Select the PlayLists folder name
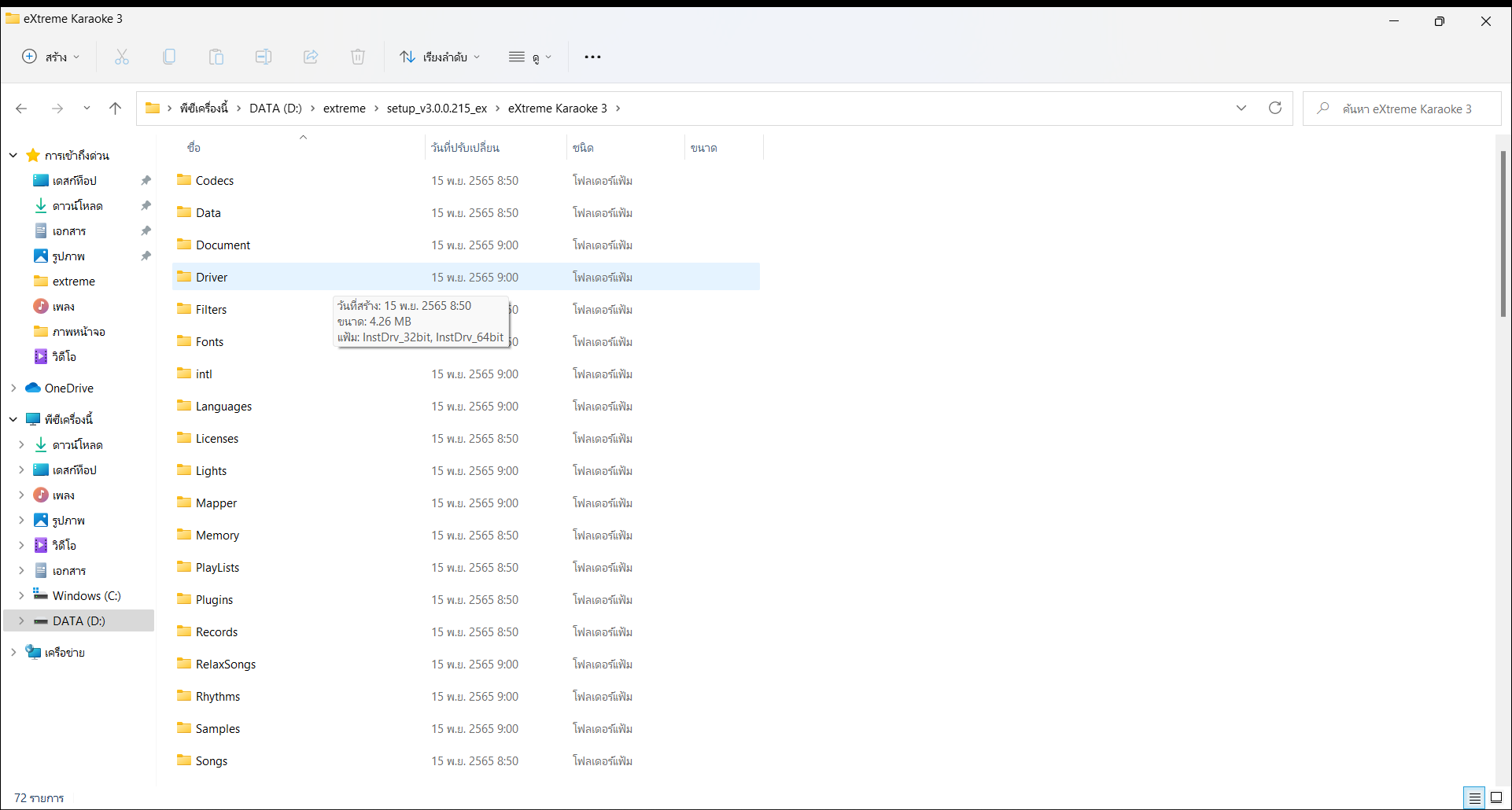Screen dimensions: 1512x810 [217, 567]
